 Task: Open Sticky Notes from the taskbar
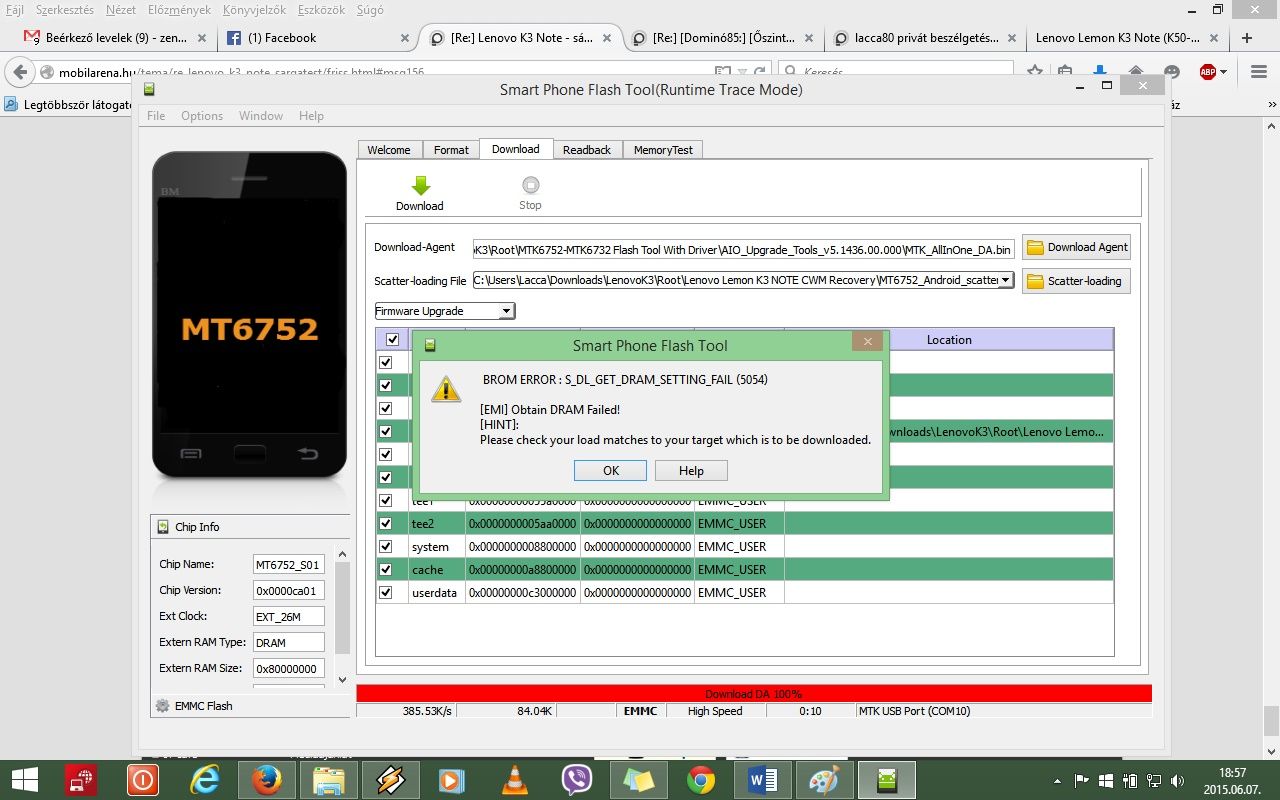pyautogui.click(x=639, y=780)
